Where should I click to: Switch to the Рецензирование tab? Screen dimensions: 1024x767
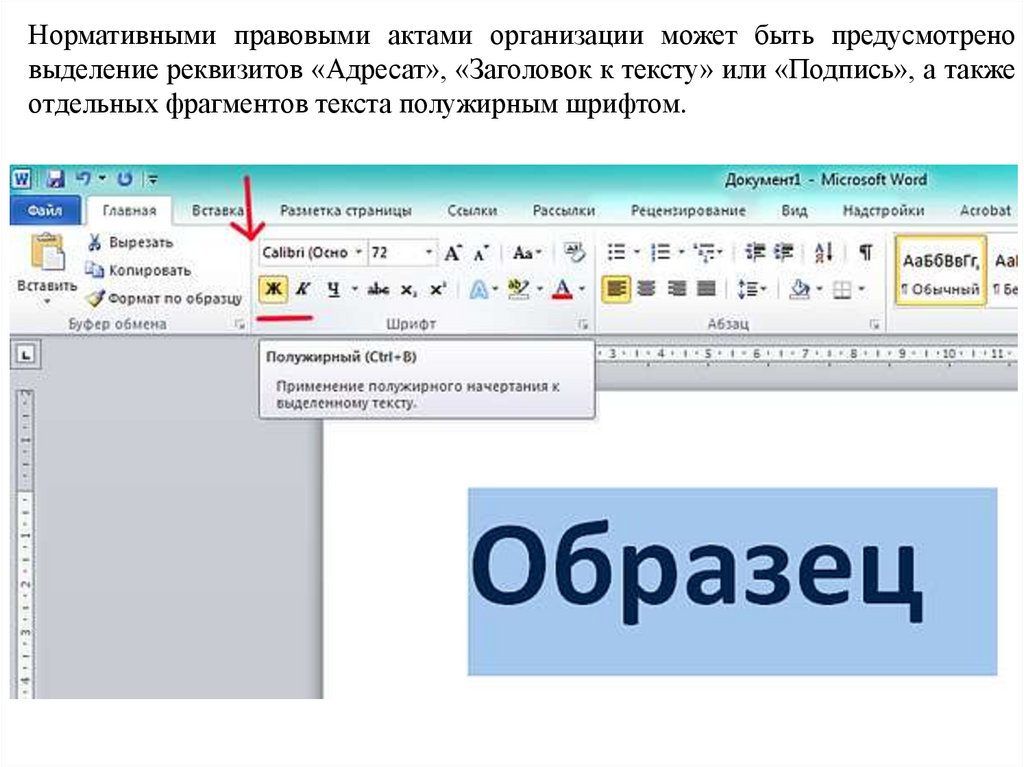tap(688, 210)
